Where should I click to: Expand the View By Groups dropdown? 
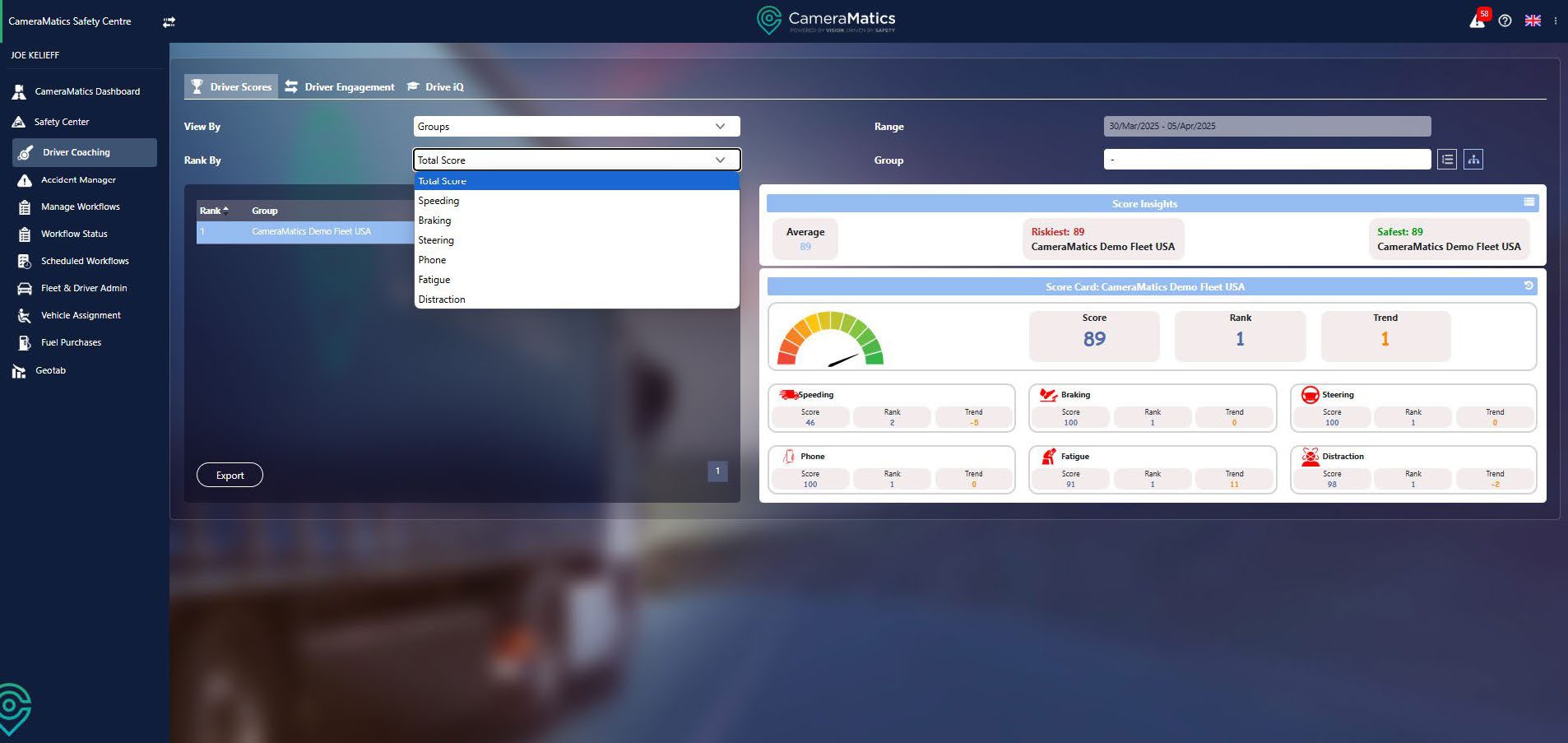576,127
